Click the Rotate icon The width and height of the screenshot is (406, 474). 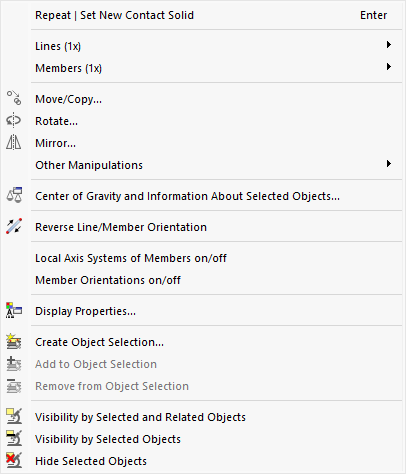coord(14,120)
